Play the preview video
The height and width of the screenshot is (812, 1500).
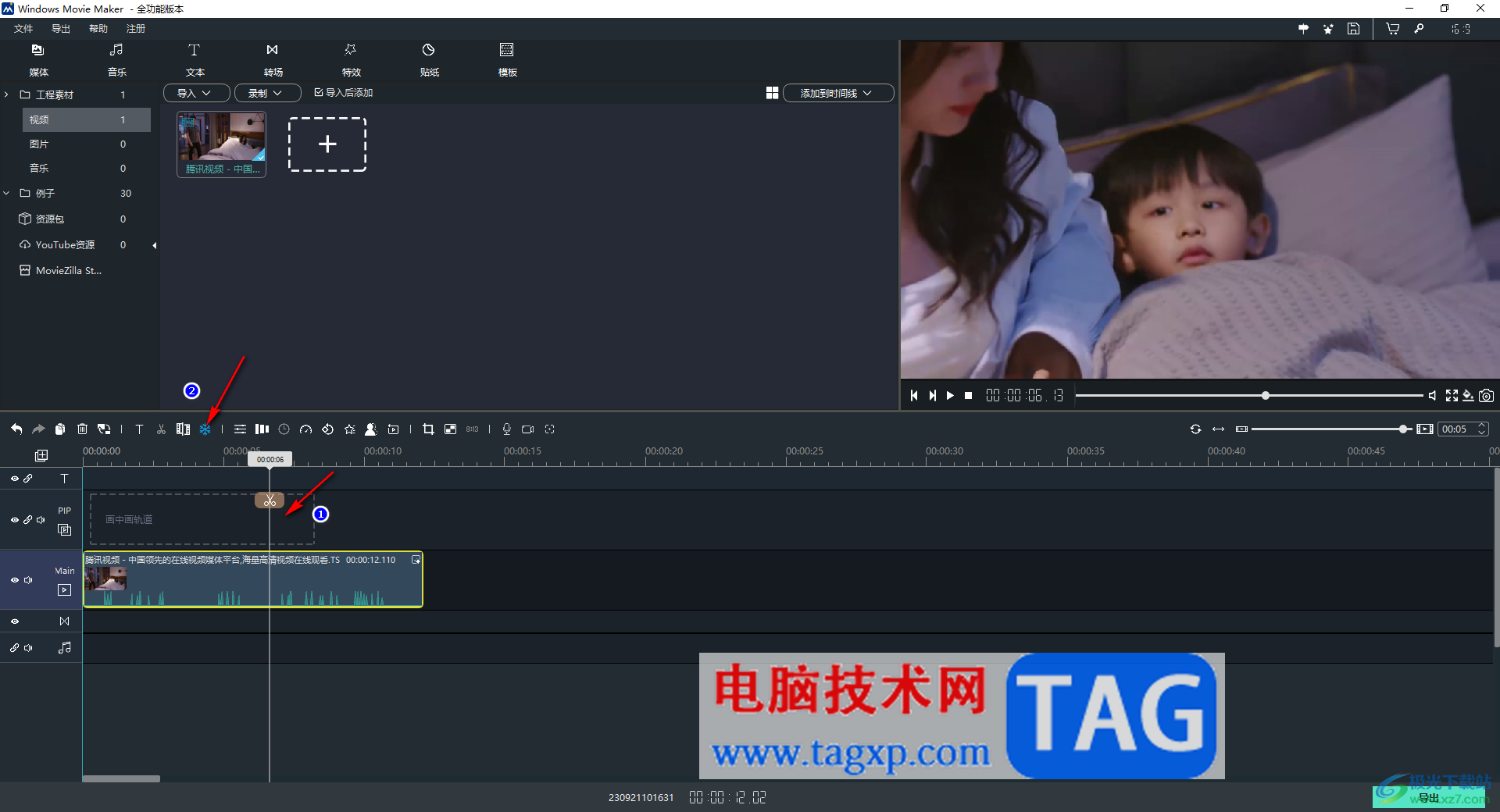[x=950, y=396]
